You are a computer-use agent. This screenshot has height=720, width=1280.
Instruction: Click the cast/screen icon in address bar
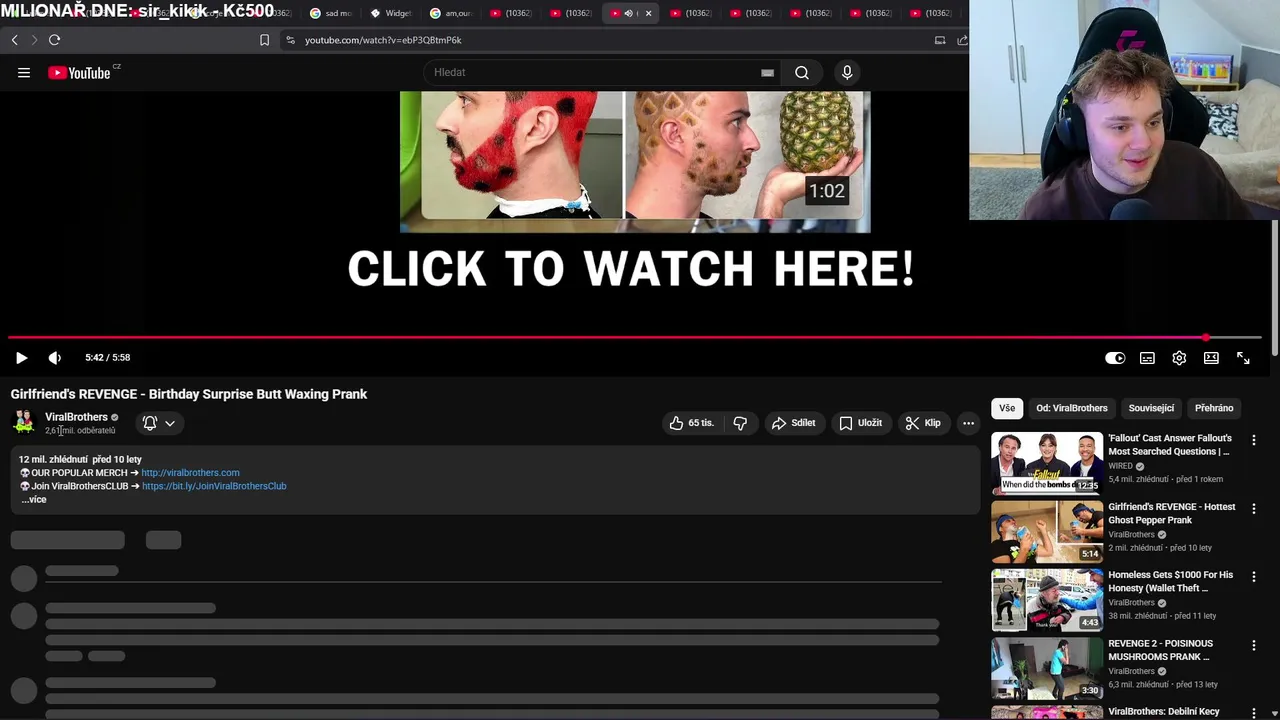(940, 40)
